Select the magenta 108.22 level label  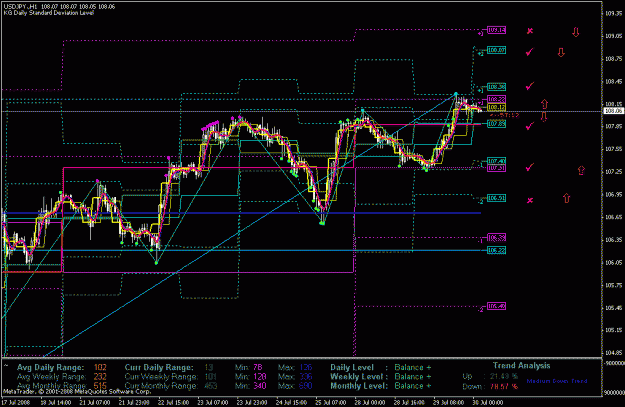point(497,99)
